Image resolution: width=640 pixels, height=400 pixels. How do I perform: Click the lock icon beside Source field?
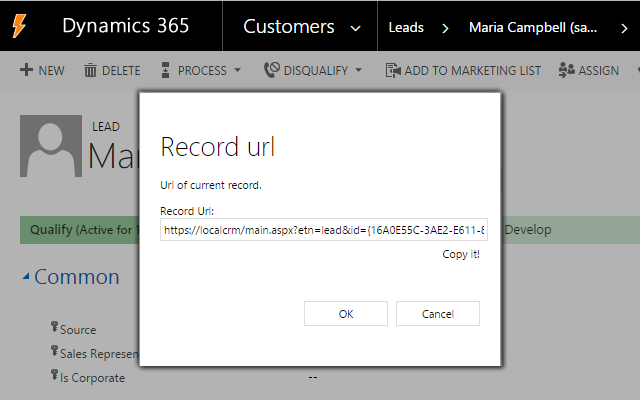pyautogui.click(x=54, y=327)
